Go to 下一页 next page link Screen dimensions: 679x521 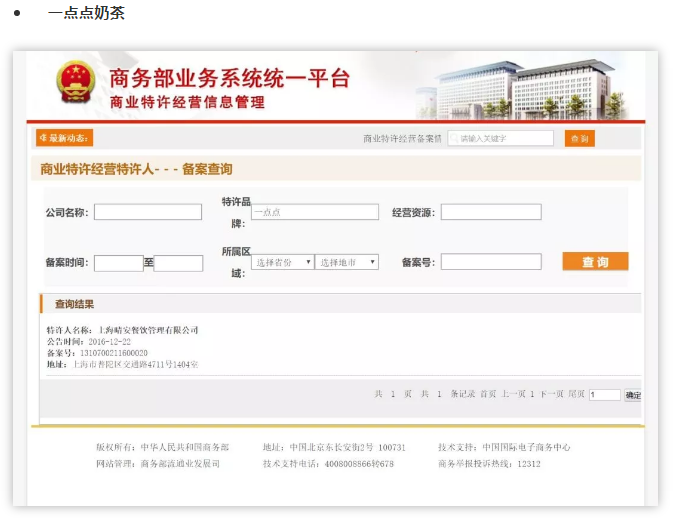pos(551,394)
